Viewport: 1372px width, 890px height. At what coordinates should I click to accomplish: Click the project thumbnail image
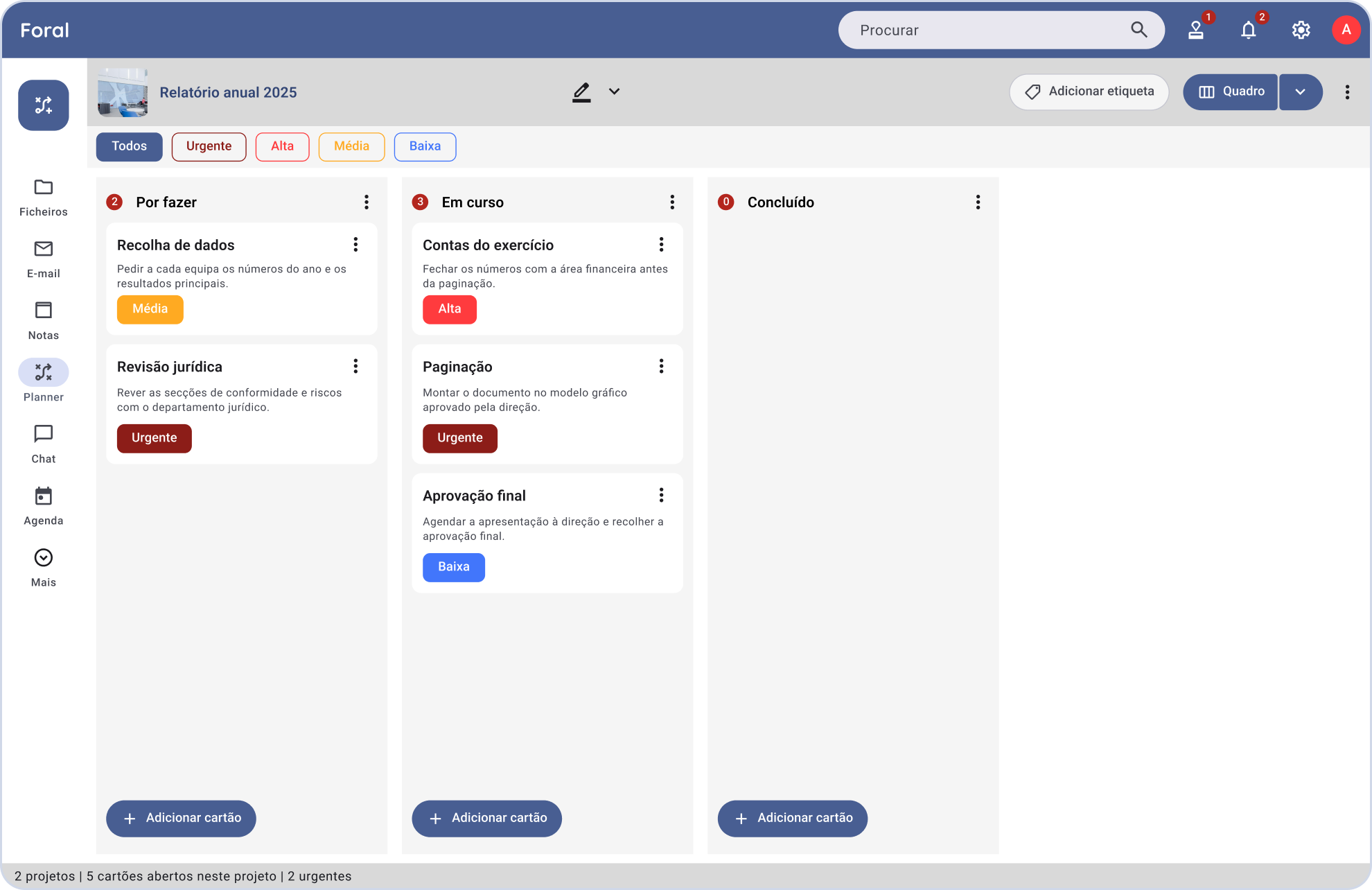click(x=123, y=92)
